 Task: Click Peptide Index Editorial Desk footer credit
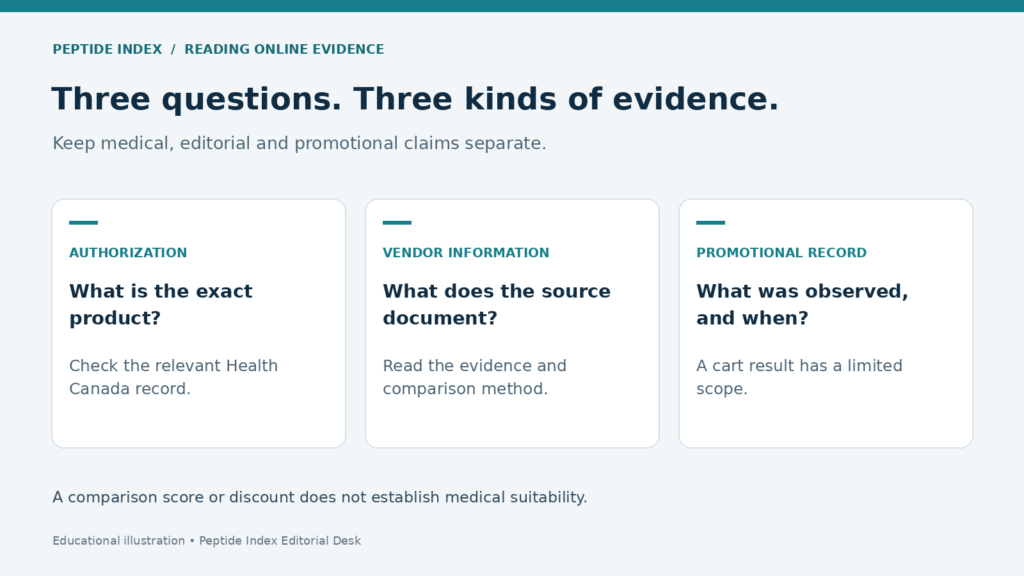coord(280,541)
